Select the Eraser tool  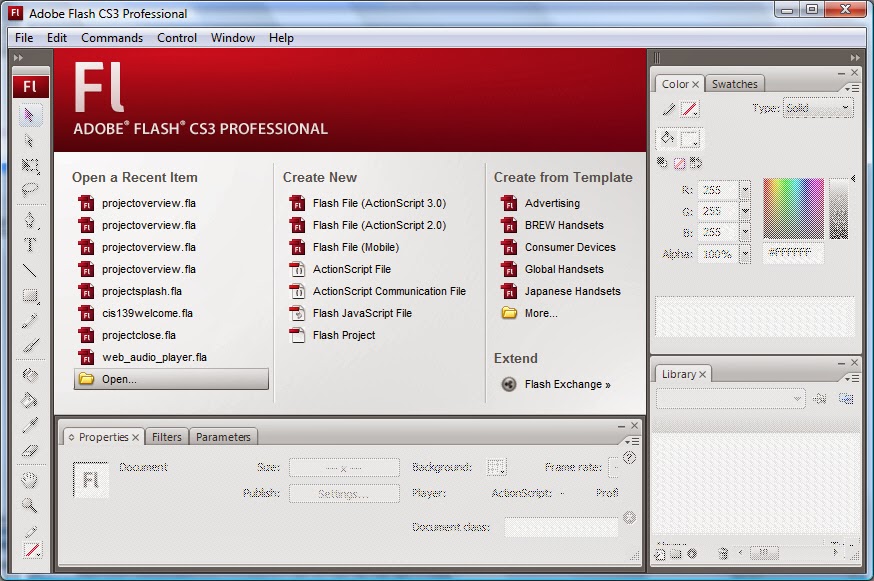(x=30, y=451)
